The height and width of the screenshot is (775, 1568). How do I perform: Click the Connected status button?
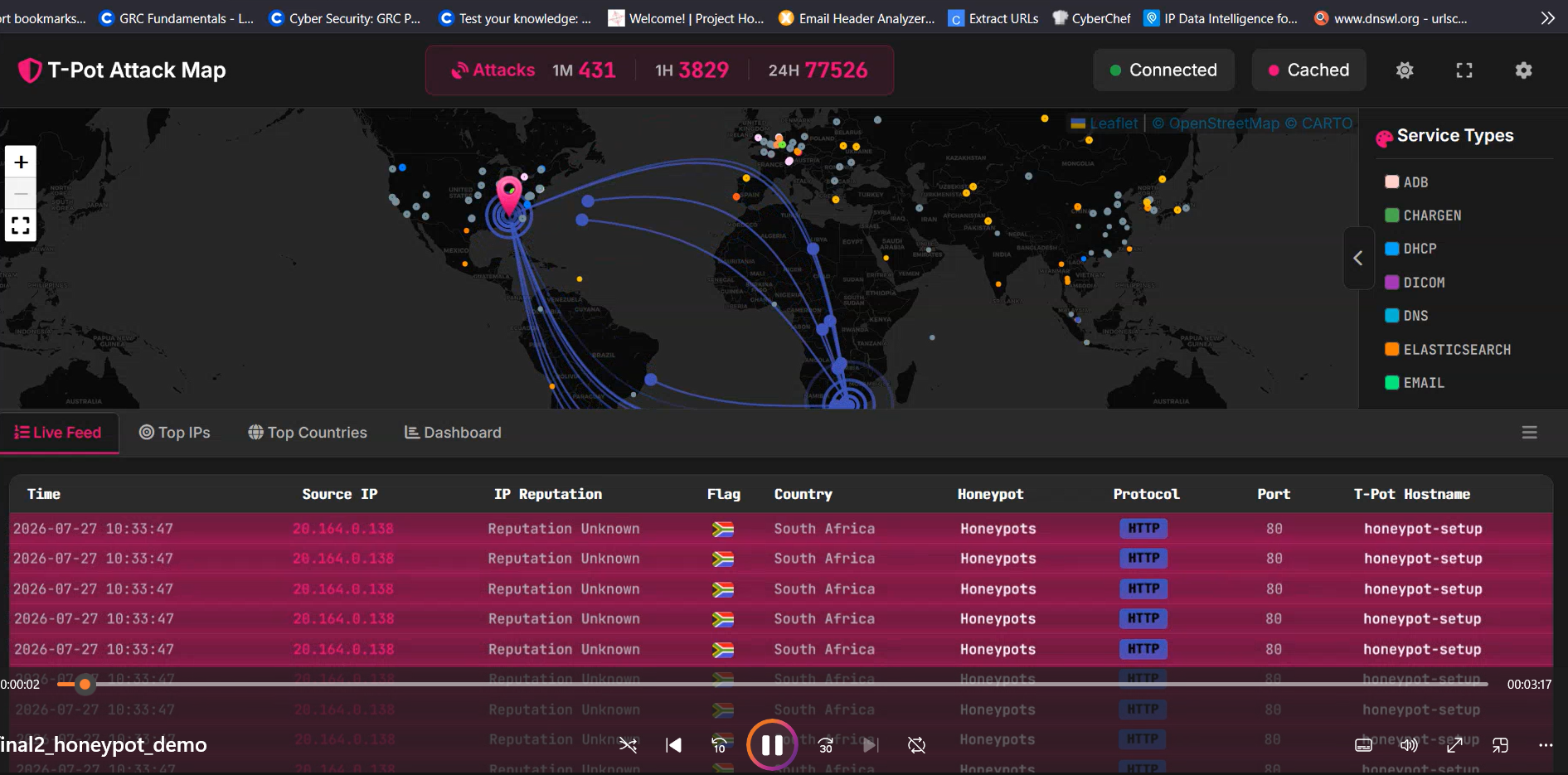click(x=1163, y=70)
